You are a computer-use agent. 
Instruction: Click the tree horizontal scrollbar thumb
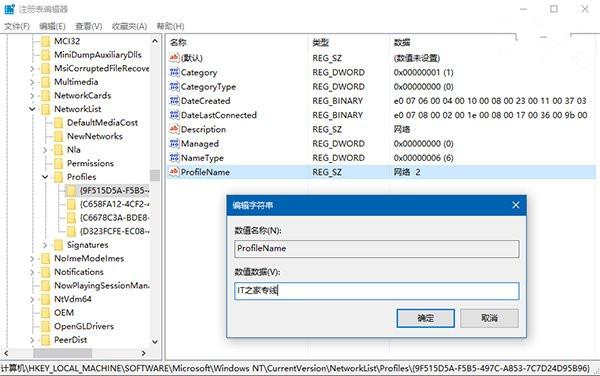coord(63,353)
